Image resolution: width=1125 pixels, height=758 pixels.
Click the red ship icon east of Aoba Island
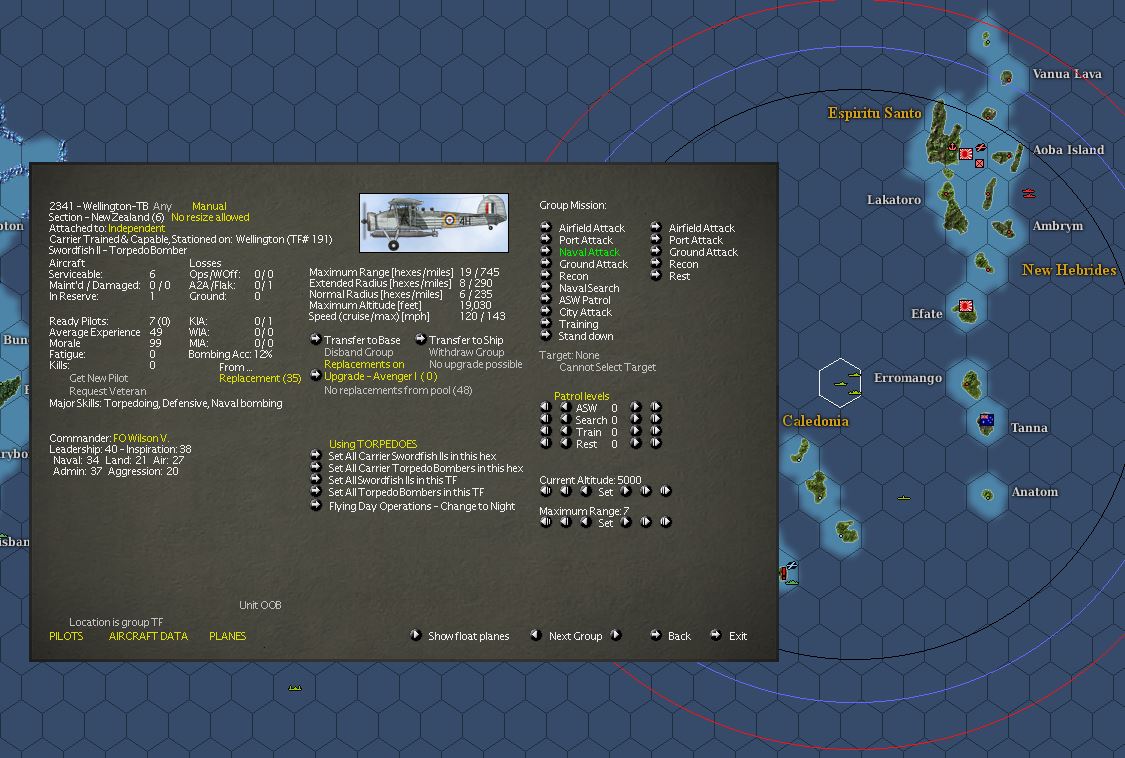coord(1028,193)
